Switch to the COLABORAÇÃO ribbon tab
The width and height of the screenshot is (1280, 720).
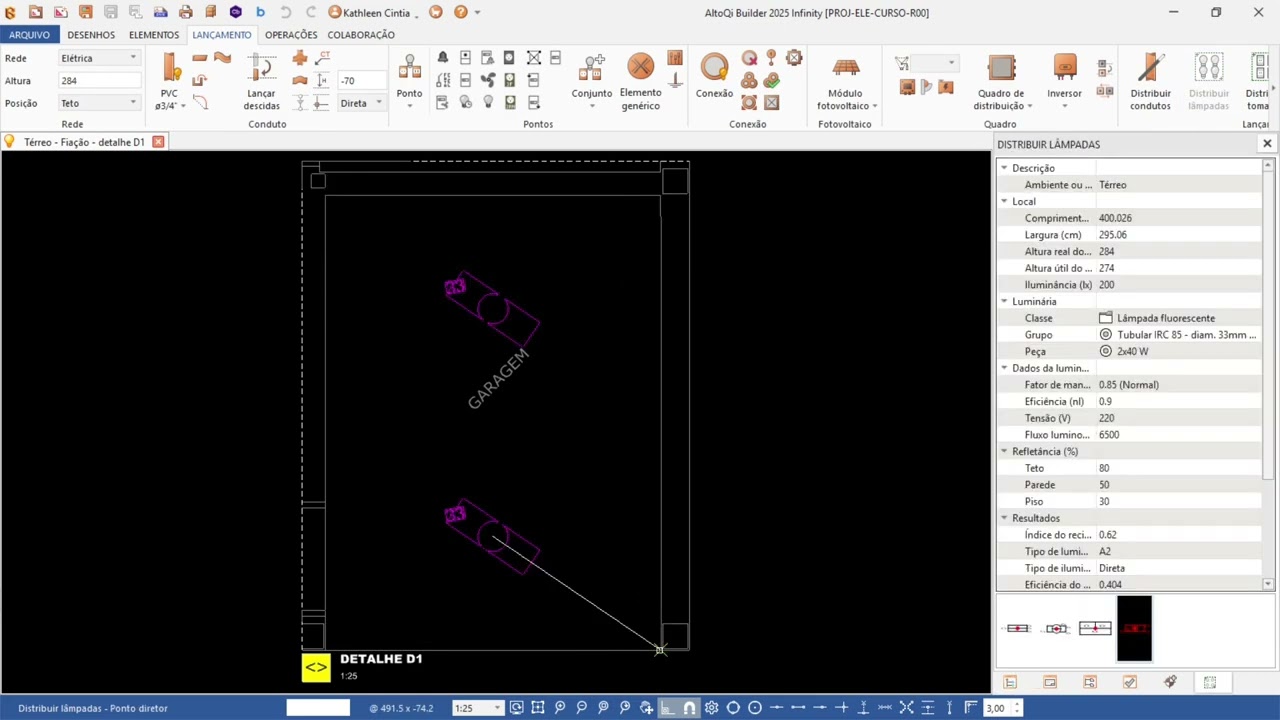[361, 35]
